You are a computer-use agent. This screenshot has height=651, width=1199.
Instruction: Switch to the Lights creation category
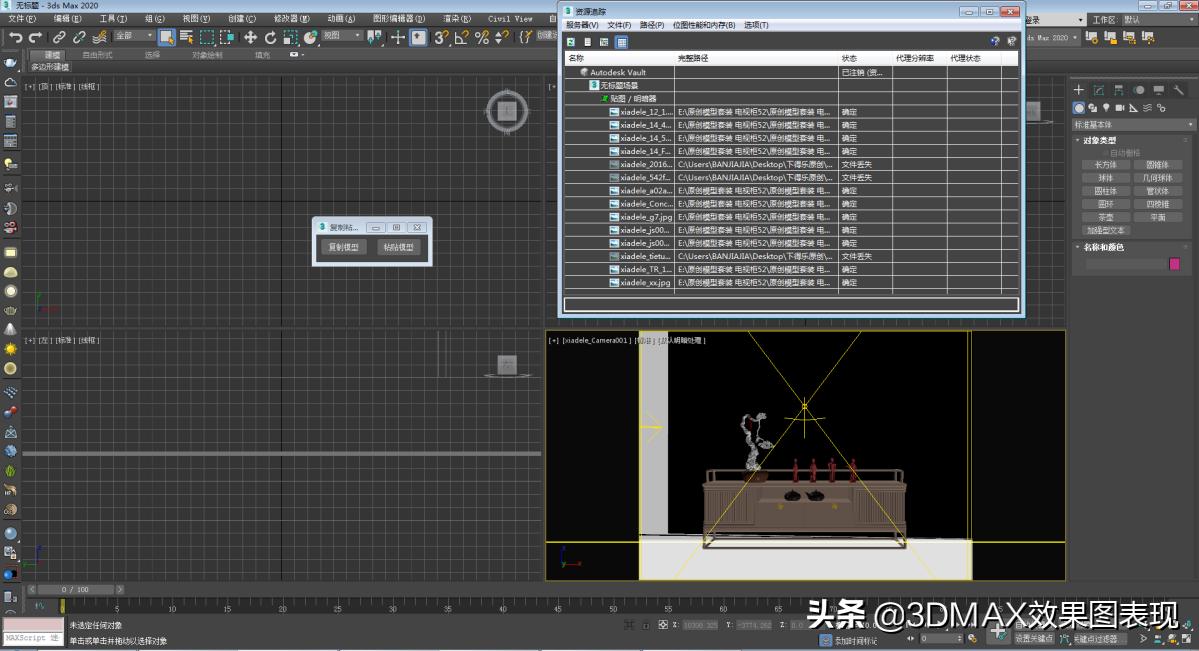click(1108, 108)
